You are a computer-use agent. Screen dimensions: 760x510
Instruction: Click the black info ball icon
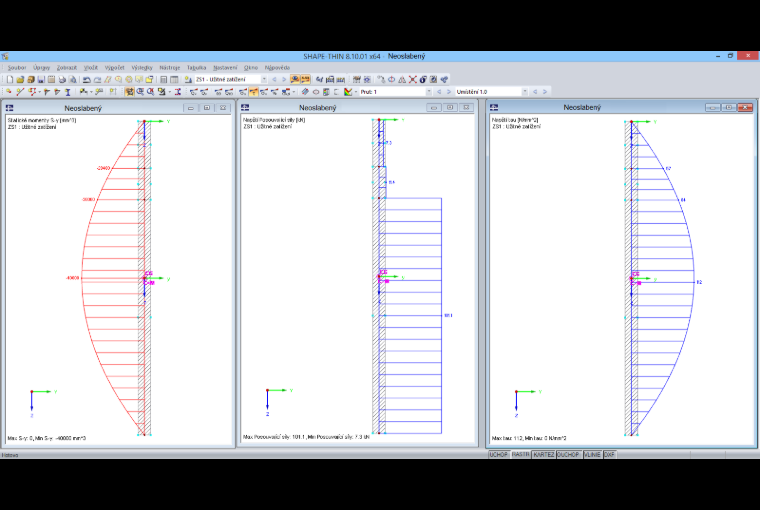click(x=423, y=79)
